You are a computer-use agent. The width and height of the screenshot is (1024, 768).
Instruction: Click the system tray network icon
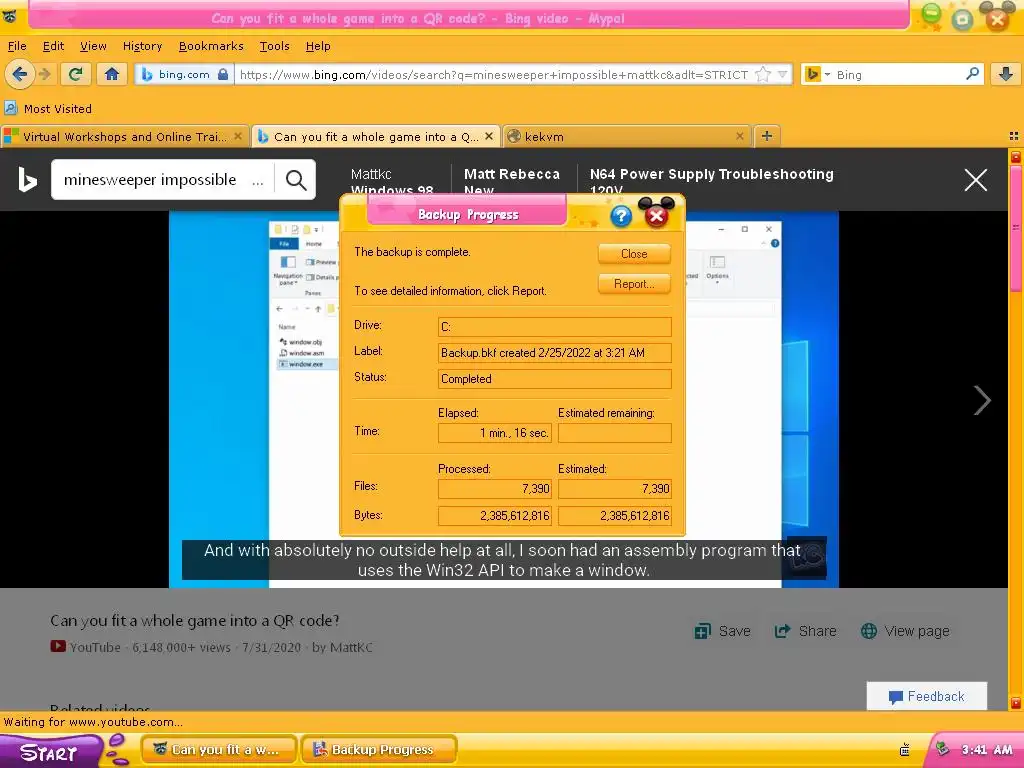942,749
